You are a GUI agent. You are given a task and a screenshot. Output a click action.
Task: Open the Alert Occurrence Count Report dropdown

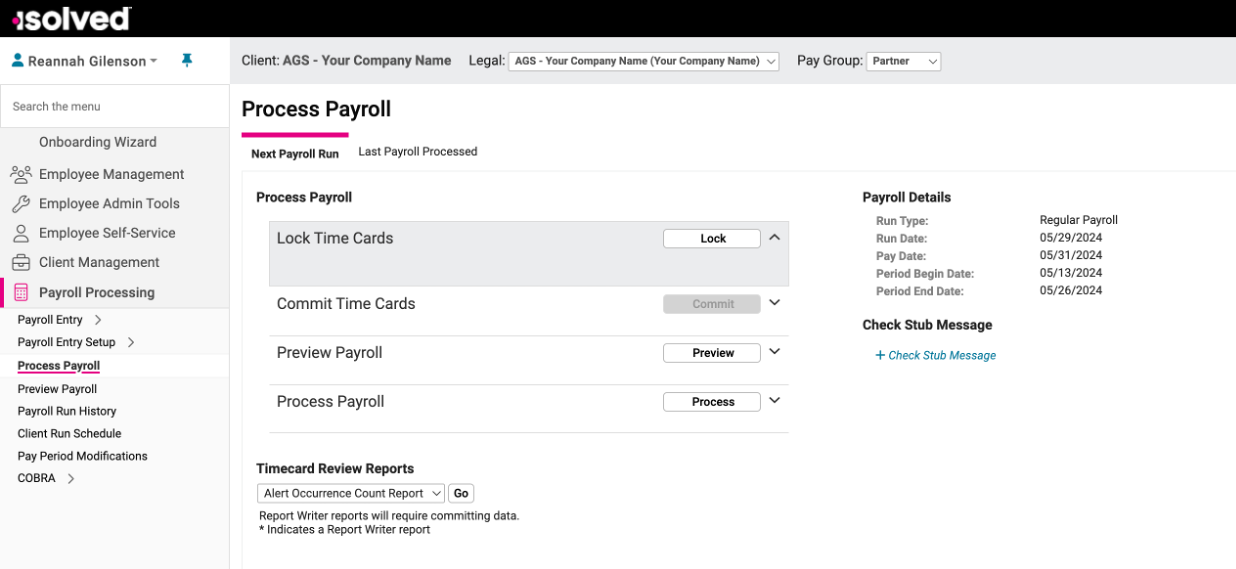point(351,493)
